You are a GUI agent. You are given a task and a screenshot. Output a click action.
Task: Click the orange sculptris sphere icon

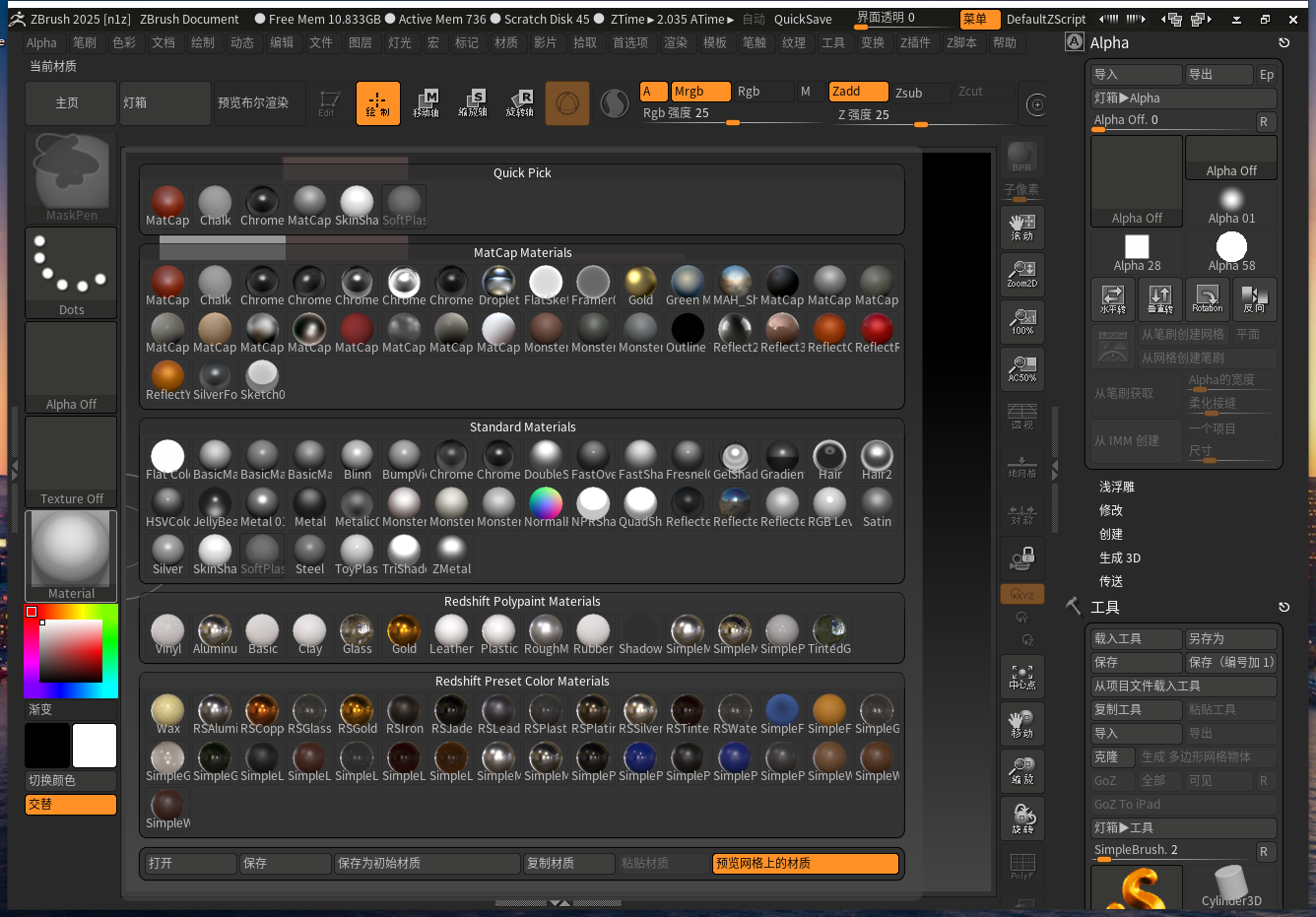pos(567,103)
